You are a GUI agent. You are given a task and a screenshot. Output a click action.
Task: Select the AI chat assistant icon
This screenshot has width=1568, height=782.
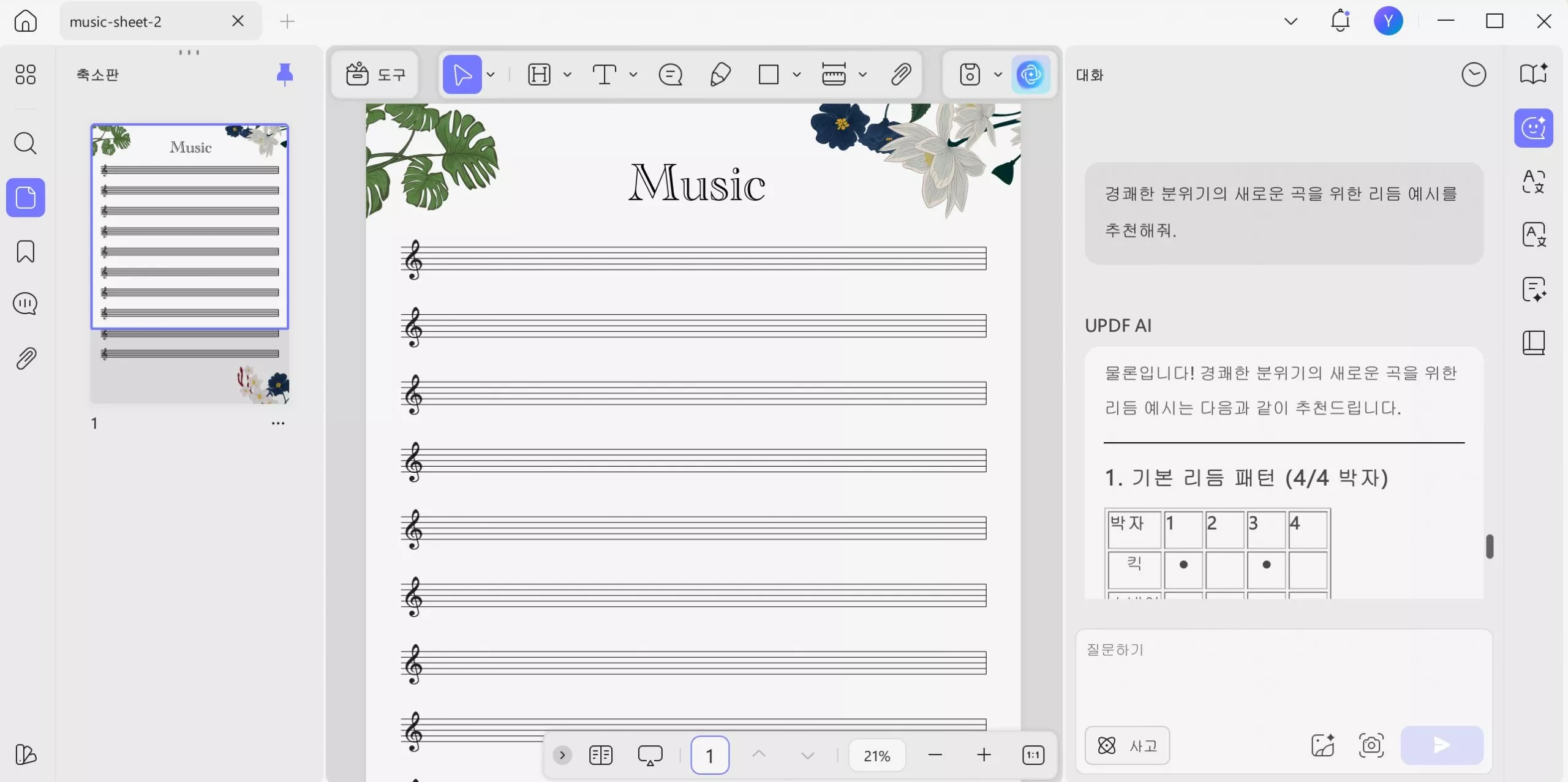1534,128
